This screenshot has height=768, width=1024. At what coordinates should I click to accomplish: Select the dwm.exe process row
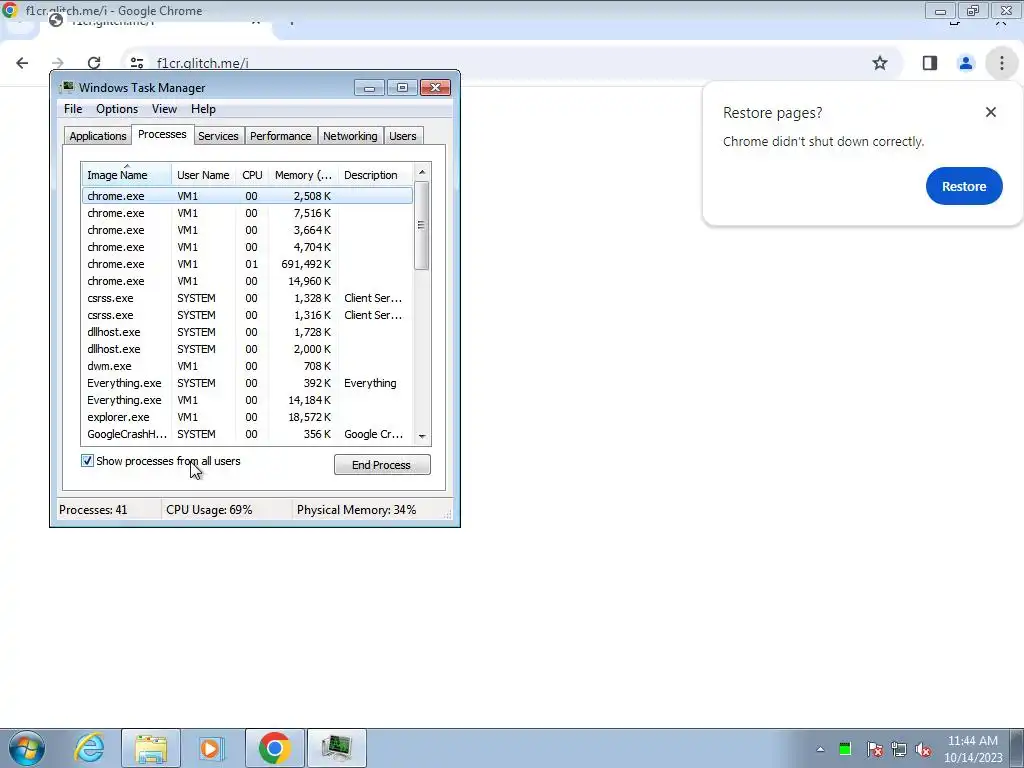tap(247, 366)
